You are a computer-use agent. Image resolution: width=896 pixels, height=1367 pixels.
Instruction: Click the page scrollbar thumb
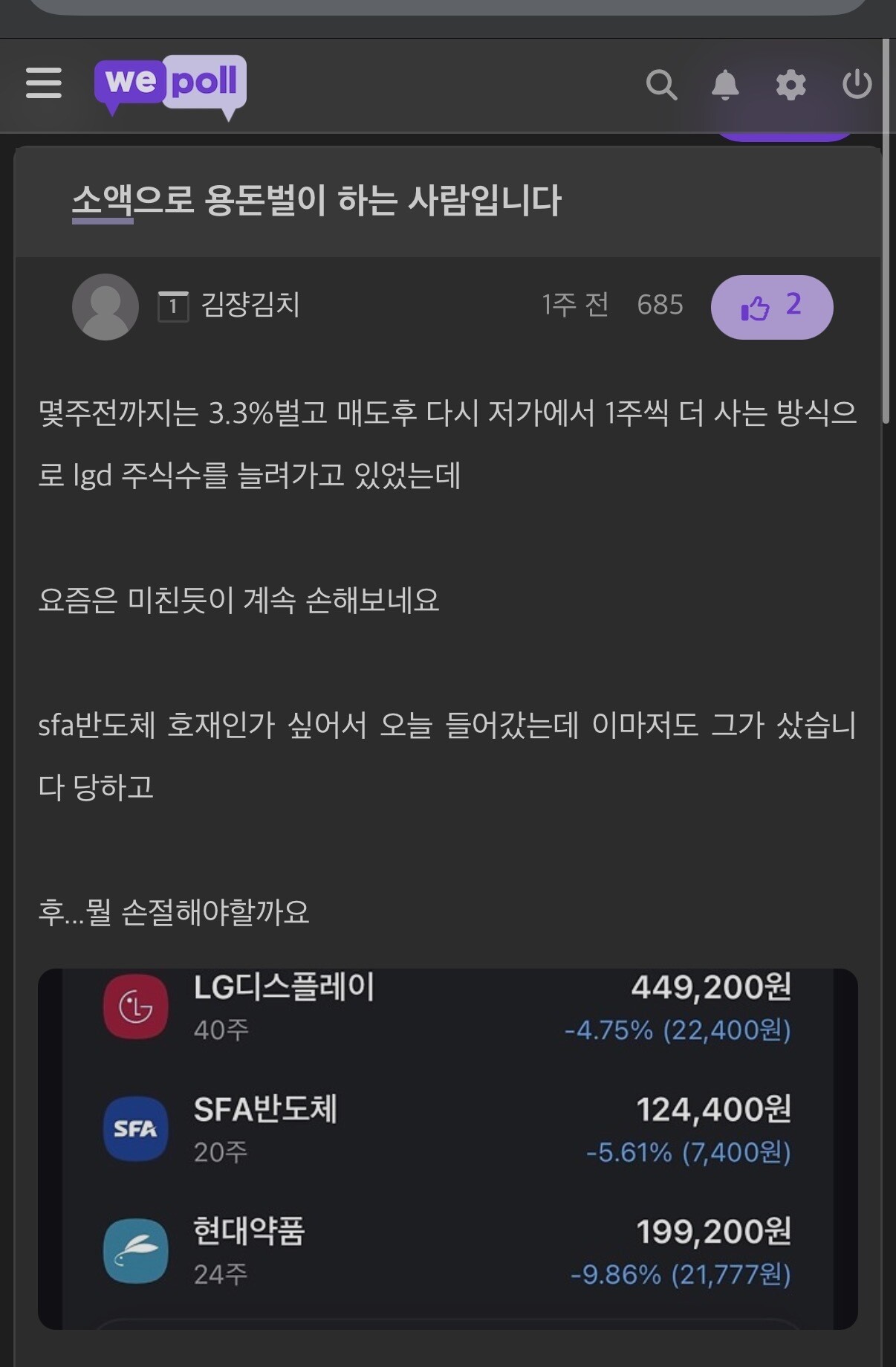(886, 230)
